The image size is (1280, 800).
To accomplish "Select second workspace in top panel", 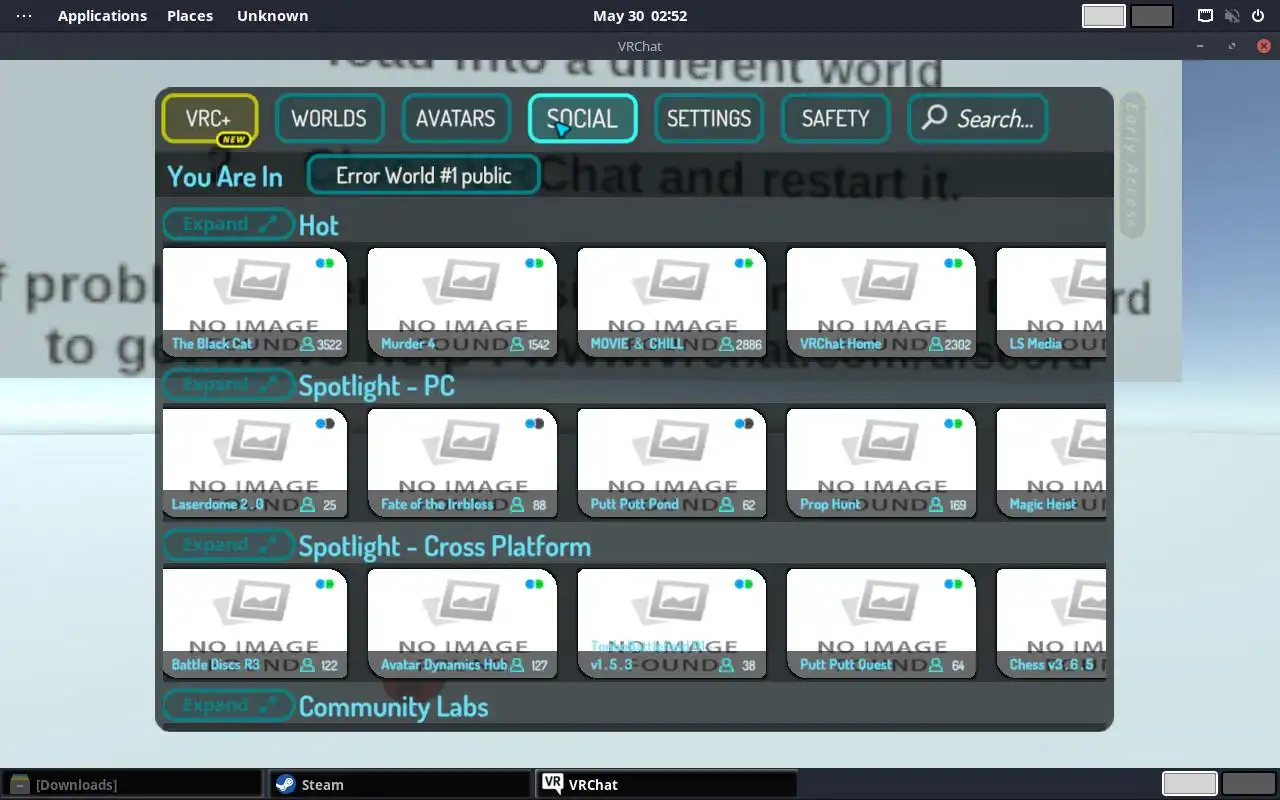I will coord(1152,16).
